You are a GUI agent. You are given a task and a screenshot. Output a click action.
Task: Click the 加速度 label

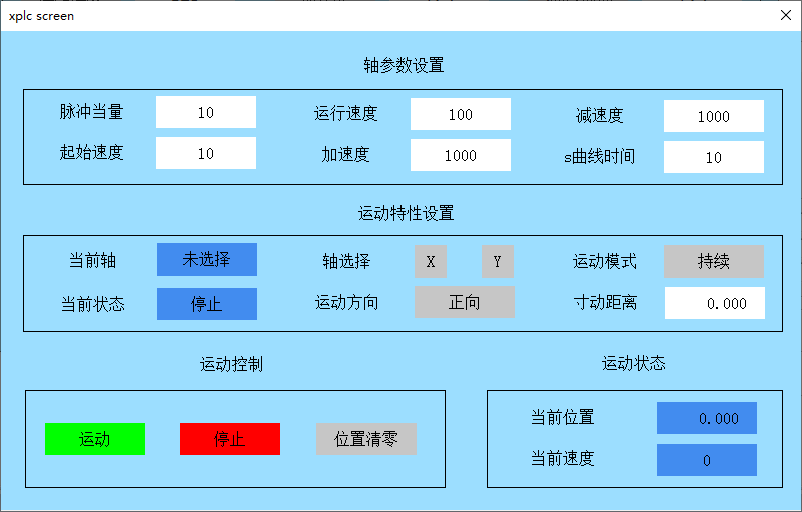(345, 154)
